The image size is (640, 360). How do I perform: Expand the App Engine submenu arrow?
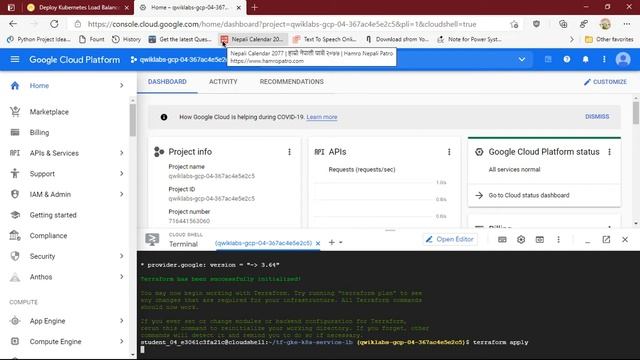pos(122,321)
